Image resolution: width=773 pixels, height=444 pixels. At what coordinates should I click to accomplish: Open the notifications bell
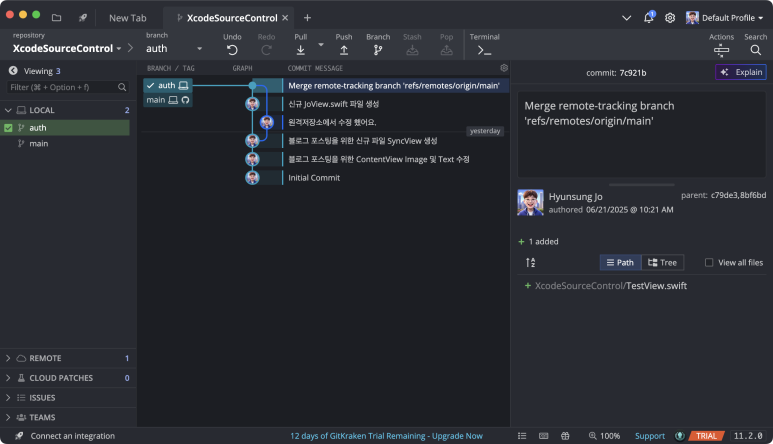point(648,18)
